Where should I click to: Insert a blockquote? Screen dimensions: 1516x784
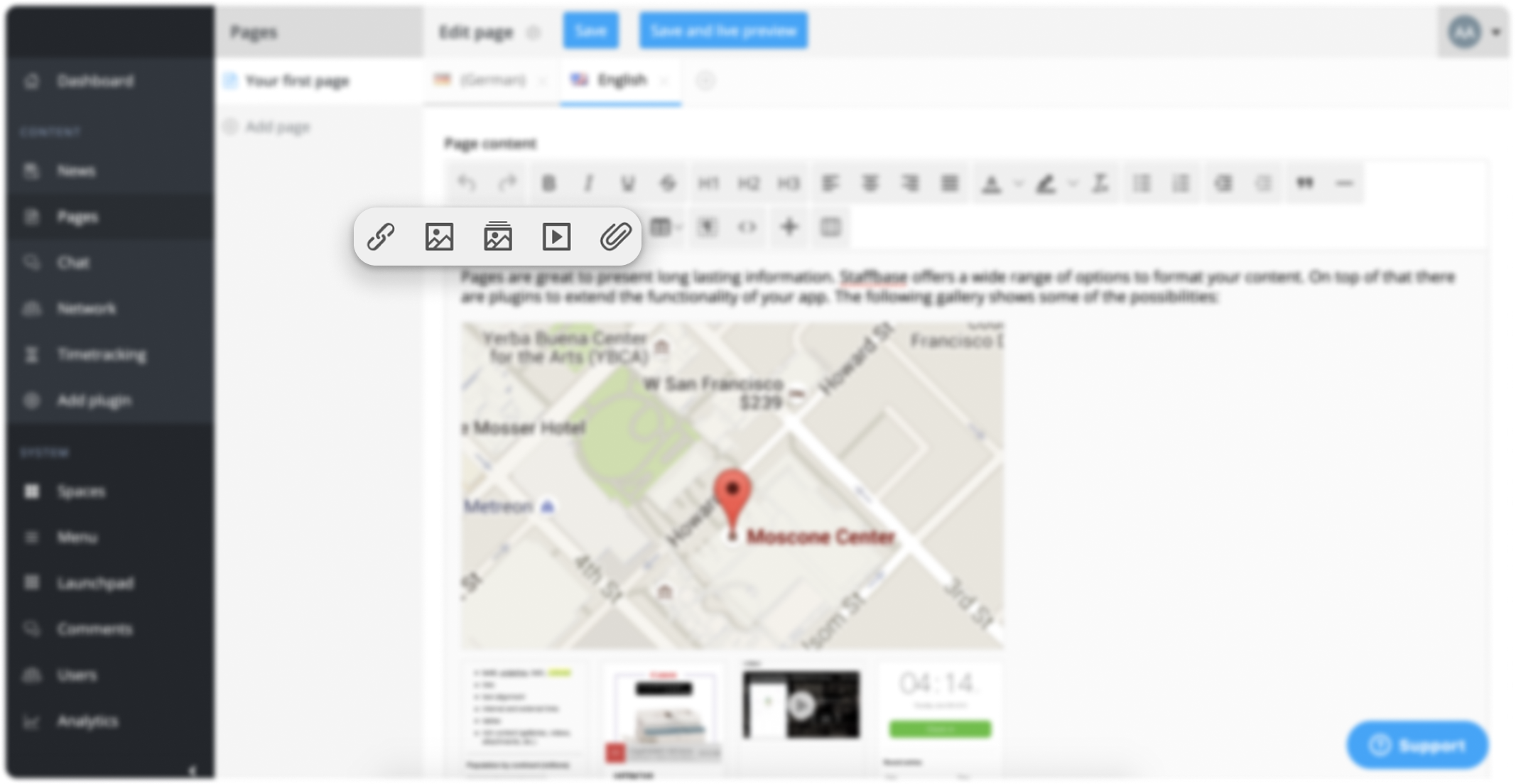pos(1305,184)
